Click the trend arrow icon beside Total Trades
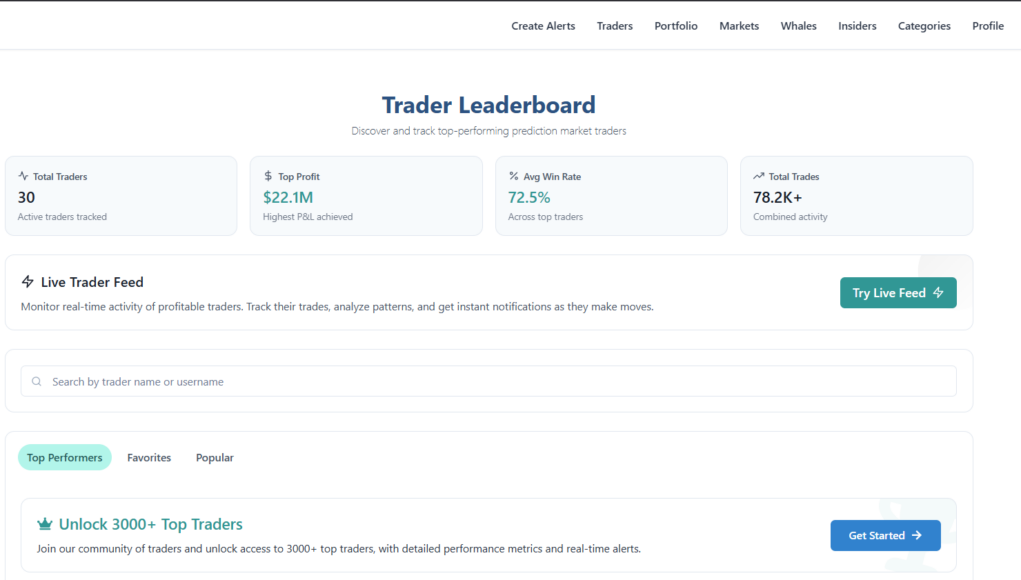 coord(759,176)
